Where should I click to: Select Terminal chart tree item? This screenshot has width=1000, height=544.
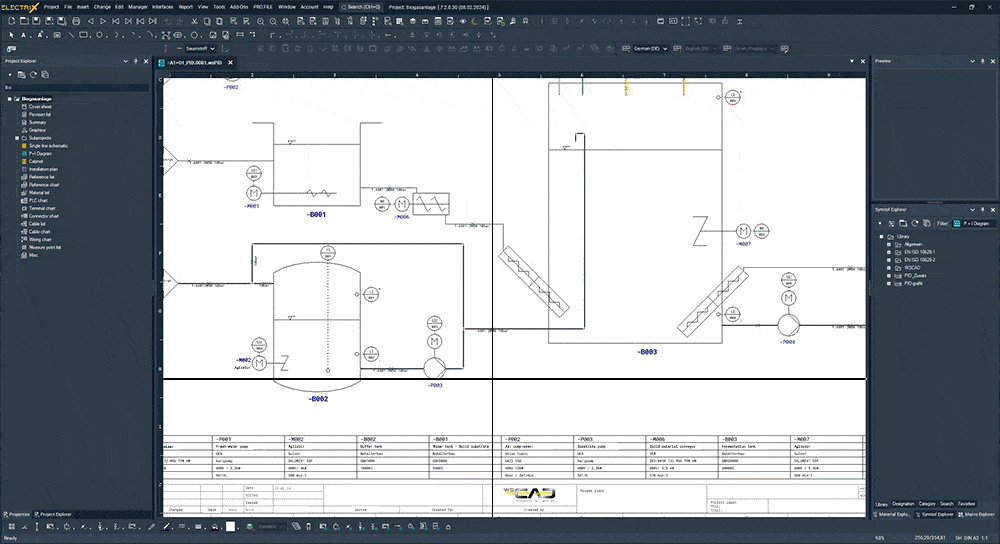click(42, 209)
